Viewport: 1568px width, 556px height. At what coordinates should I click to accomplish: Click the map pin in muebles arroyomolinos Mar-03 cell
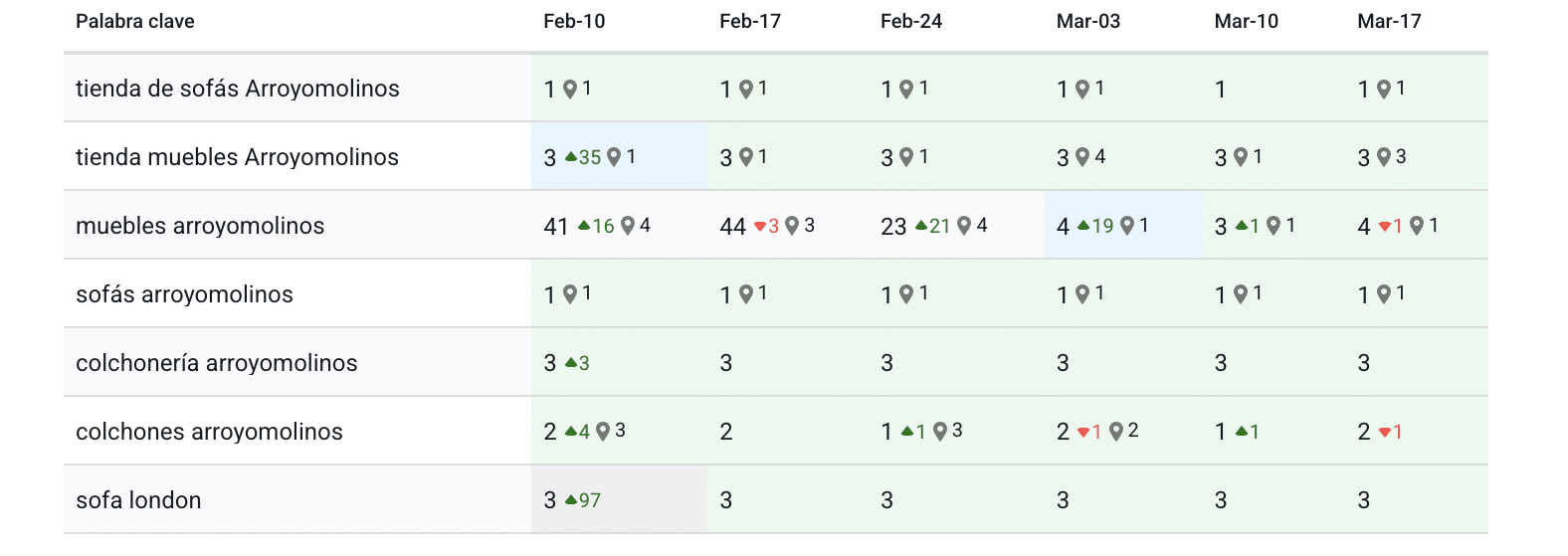click(x=1127, y=226)
